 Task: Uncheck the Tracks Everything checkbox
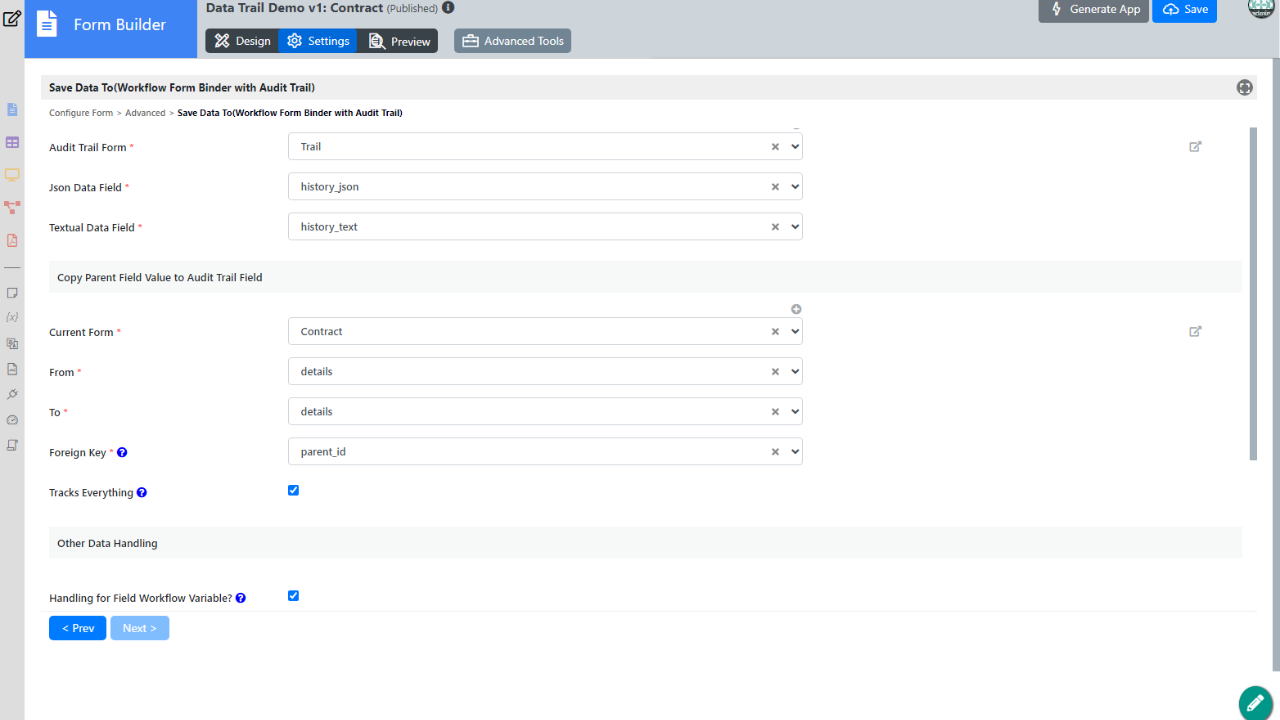coord(293,491)
